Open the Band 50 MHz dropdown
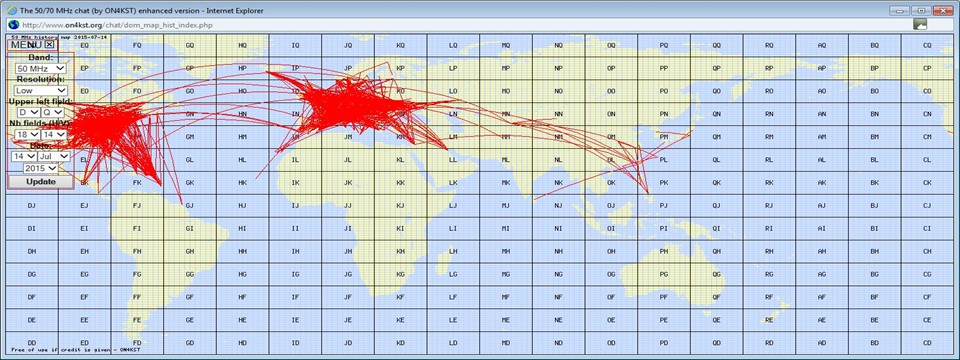The height and width of the screenshot is (360, 960). [41, 68]
